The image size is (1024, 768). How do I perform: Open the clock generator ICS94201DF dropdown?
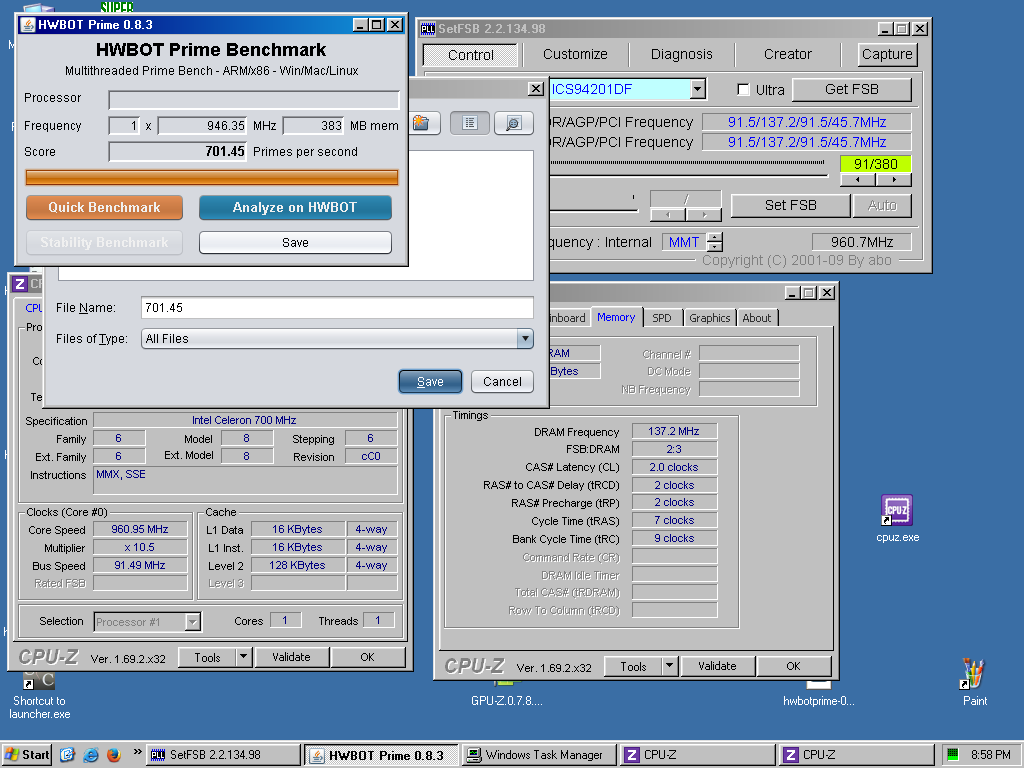point(698,89)
